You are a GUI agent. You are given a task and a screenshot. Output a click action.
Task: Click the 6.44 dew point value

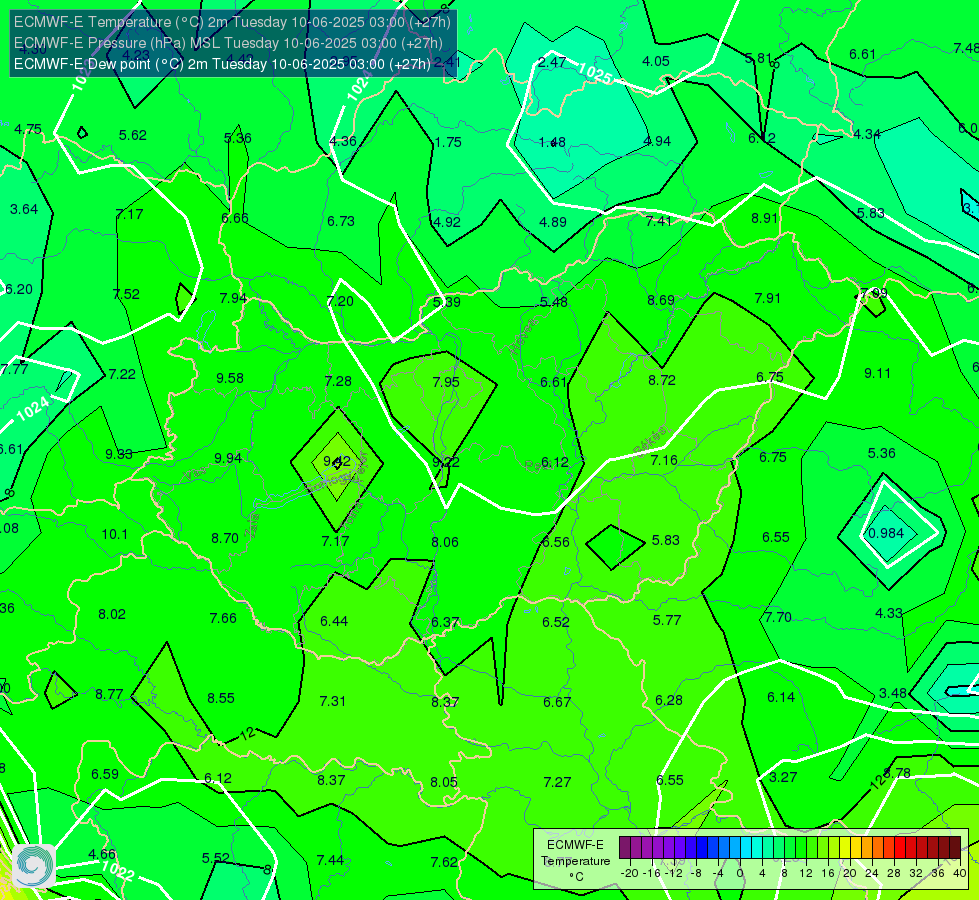point(334,621)
